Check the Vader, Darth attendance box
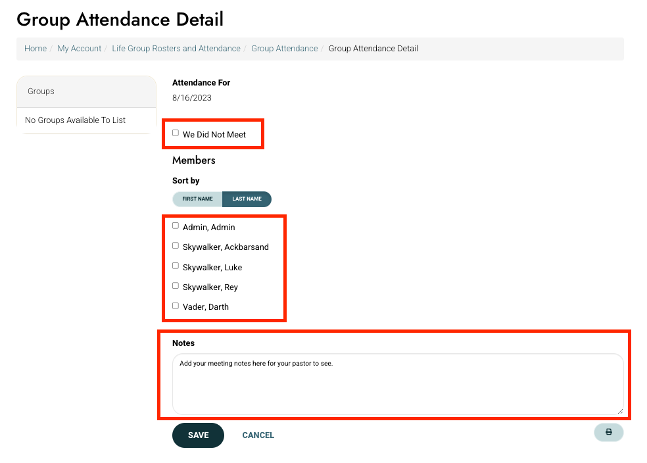This screenshot has width=647, height=463. point(176,306)
